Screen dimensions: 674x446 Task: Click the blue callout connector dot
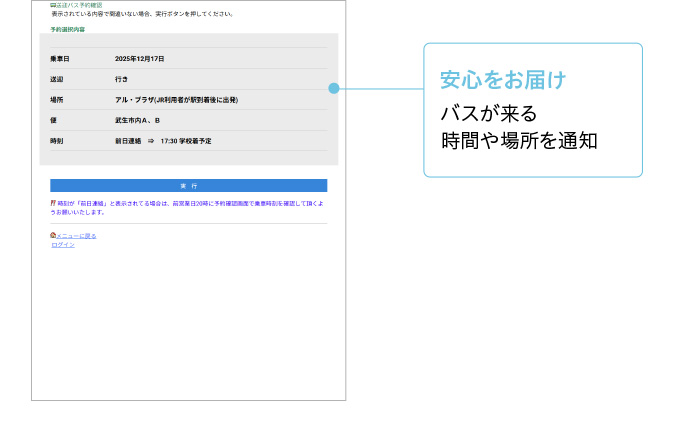[x=334, y=88]
